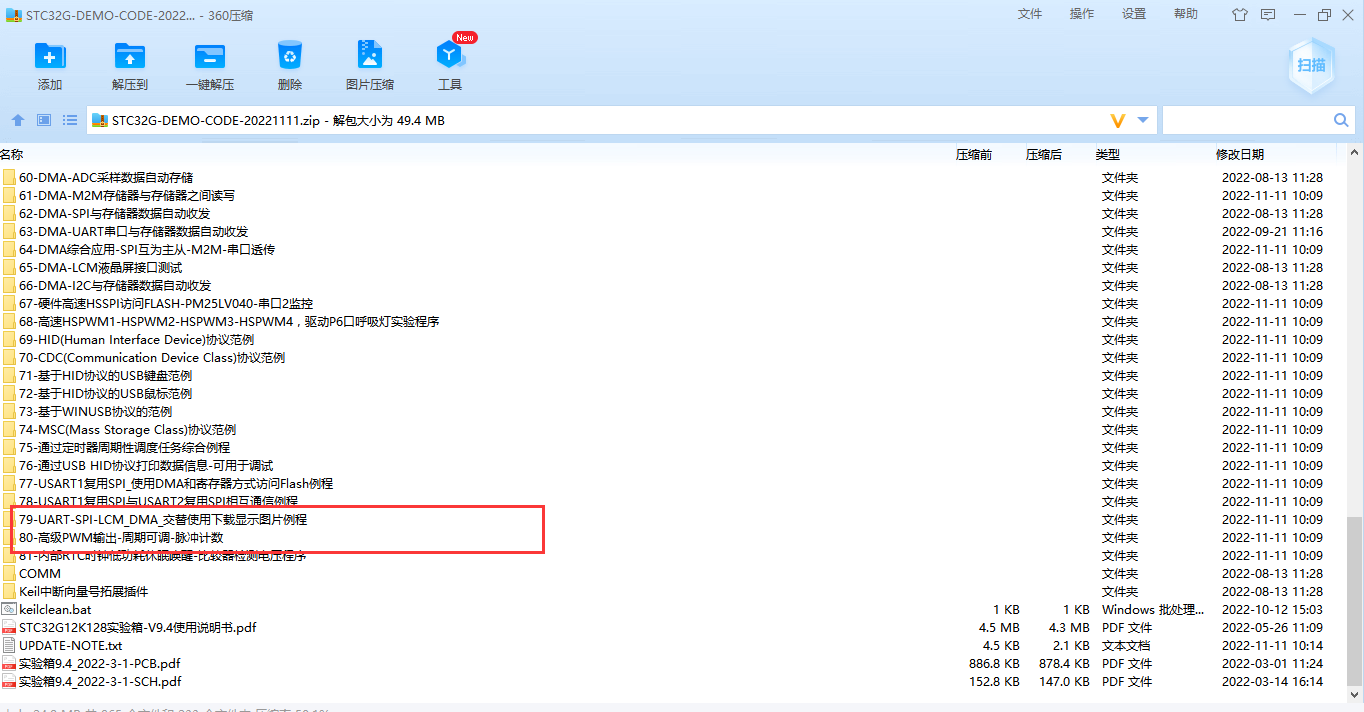
Task: Open the 工具 (Tools) icon
Action: click(450, 55)
